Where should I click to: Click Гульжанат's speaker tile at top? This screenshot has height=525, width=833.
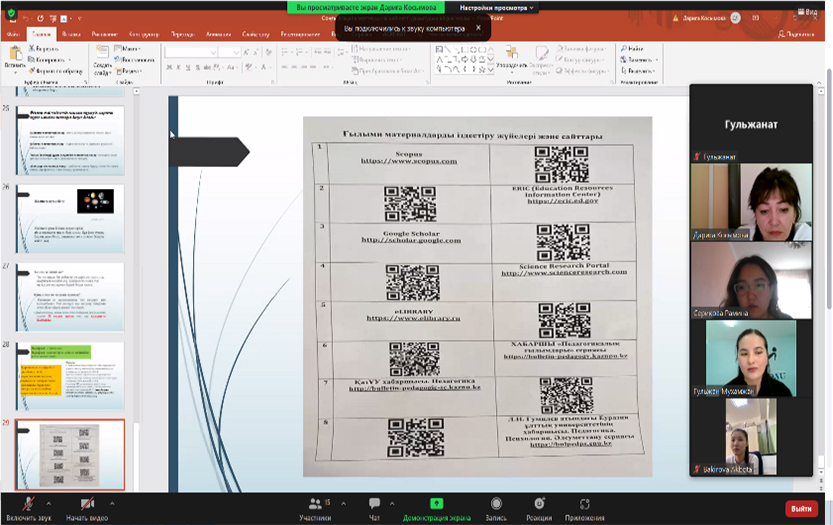tap(750, 124)
